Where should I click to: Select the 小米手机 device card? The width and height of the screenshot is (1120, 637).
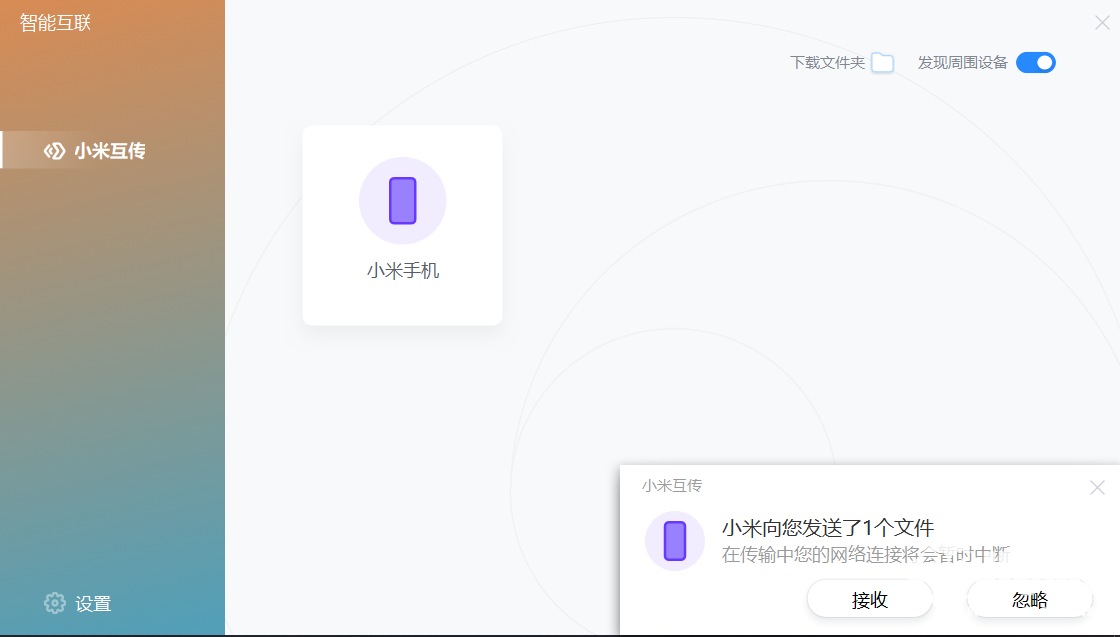point(403,225)
